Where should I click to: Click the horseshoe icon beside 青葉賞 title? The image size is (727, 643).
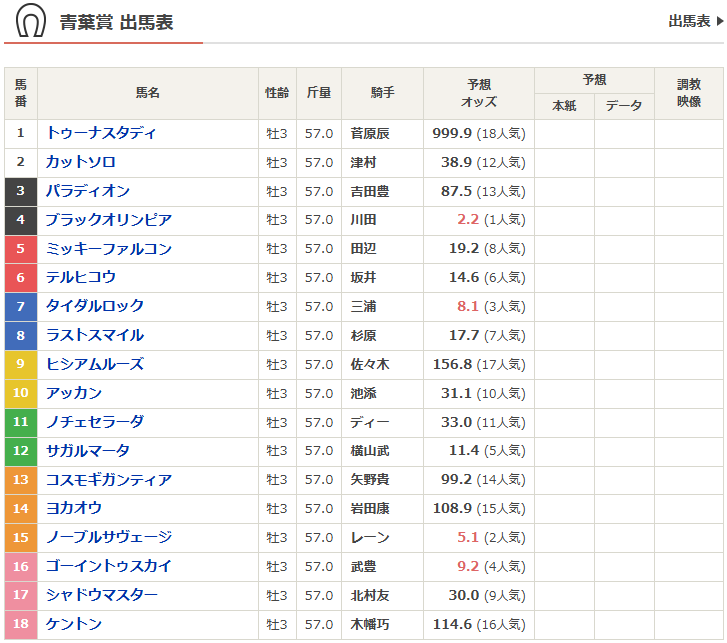pos(32,21)
